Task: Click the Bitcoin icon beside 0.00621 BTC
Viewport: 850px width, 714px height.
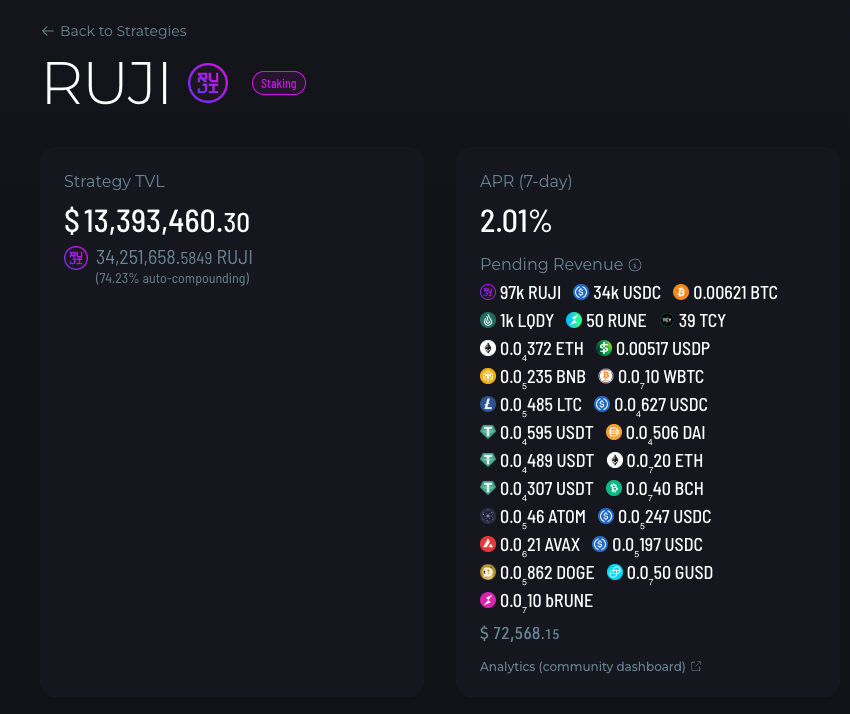Action: [681, 292]
